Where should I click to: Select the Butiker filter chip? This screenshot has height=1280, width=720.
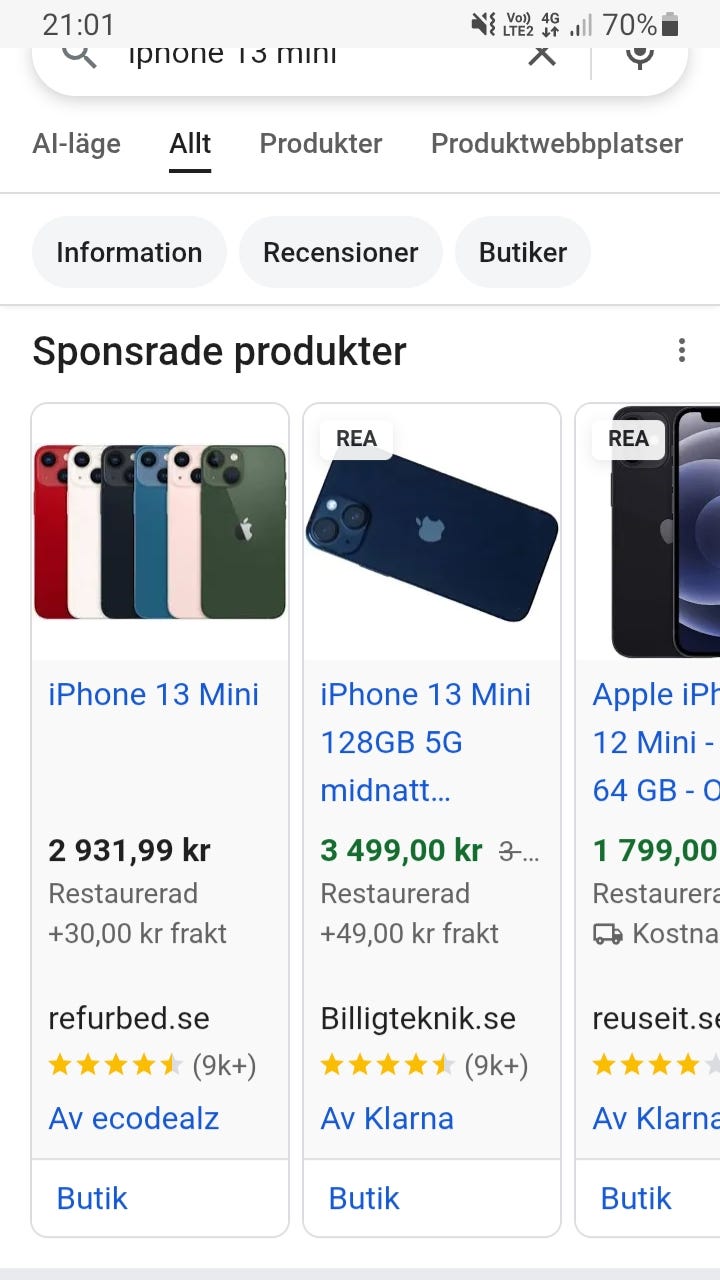click(x=523, y=252)
